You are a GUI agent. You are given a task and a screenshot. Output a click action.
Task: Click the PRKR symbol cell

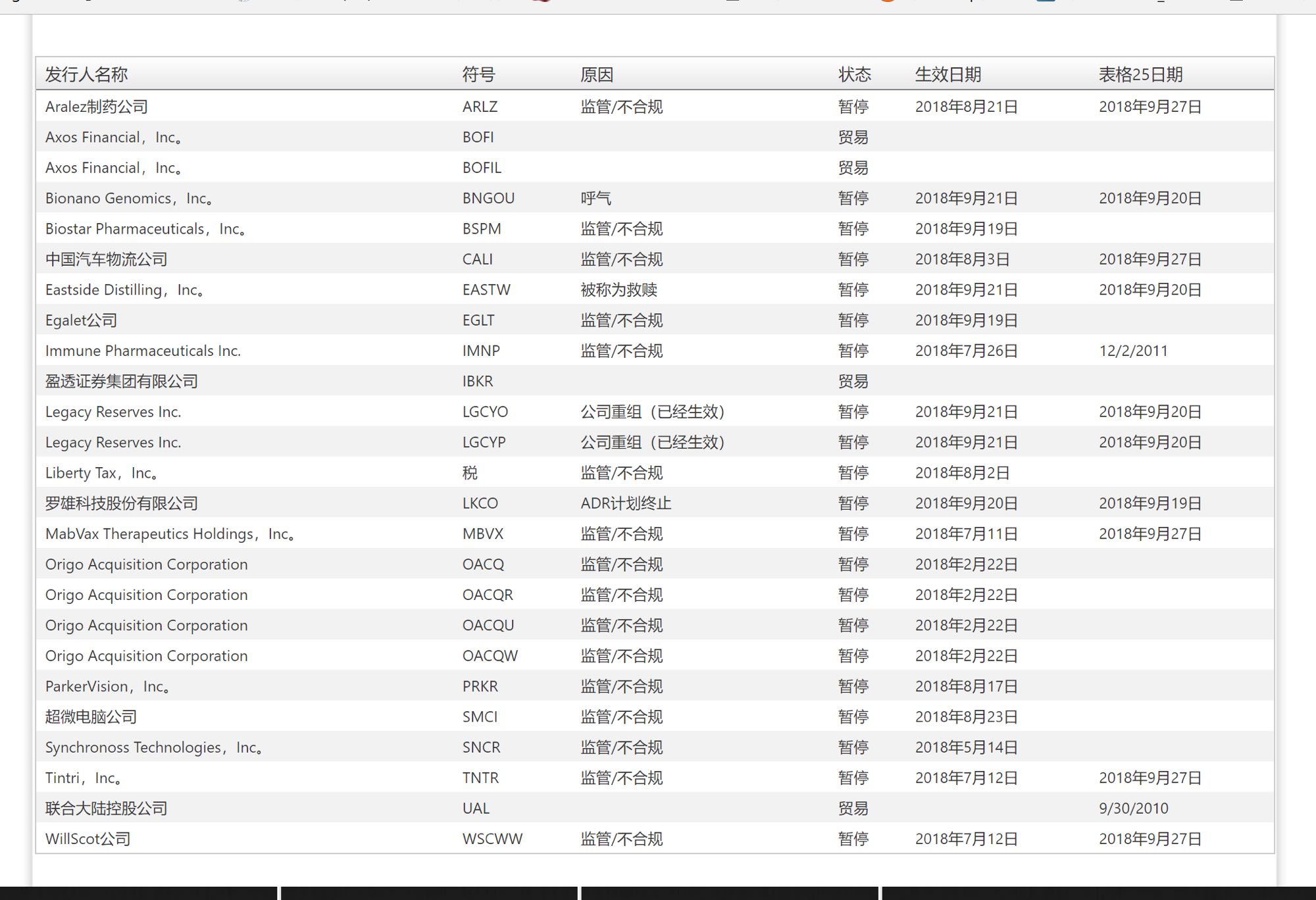click(x=480, y=686)
